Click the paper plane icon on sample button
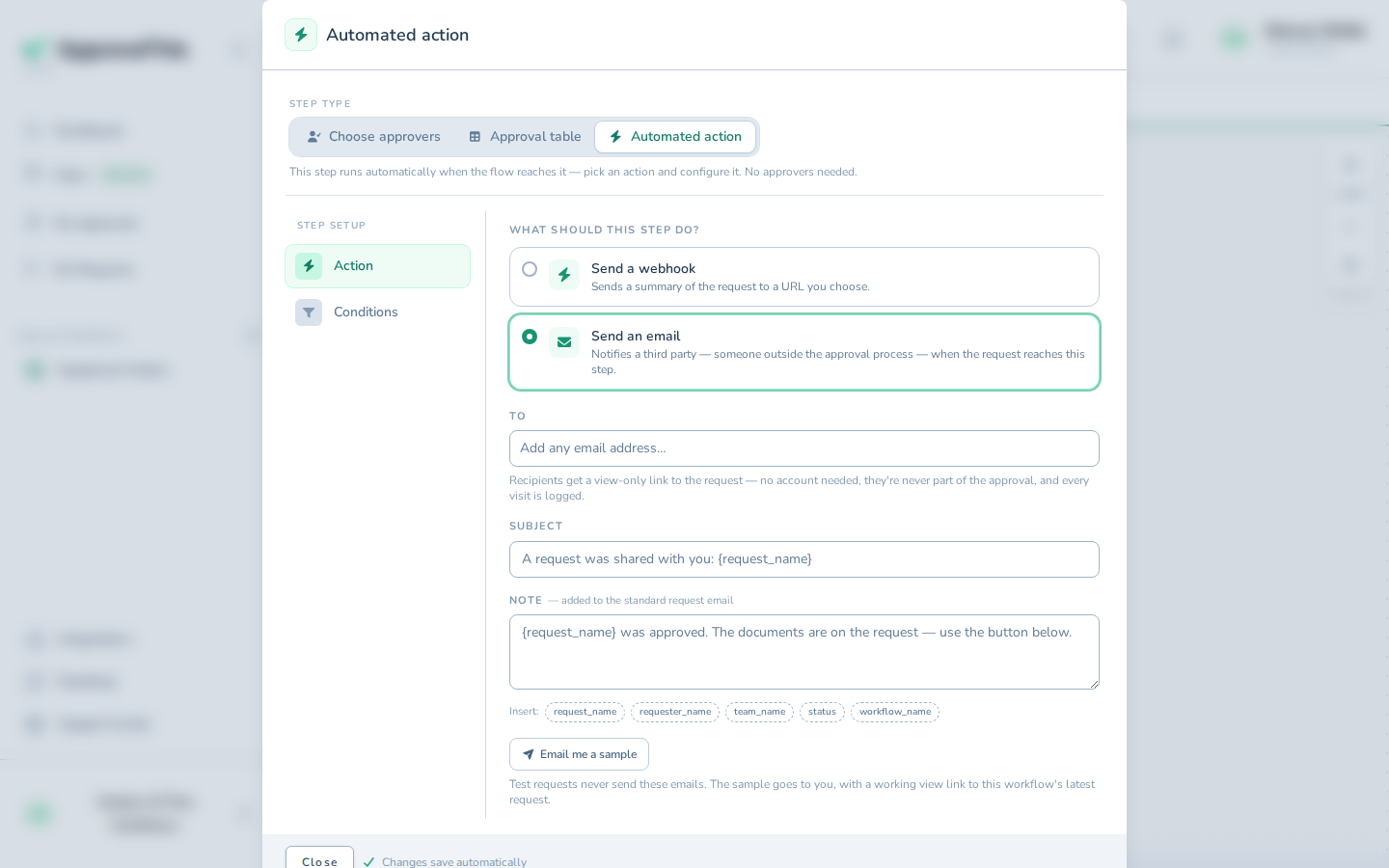This screenshot has height=868, width=1389. (528, 754)
